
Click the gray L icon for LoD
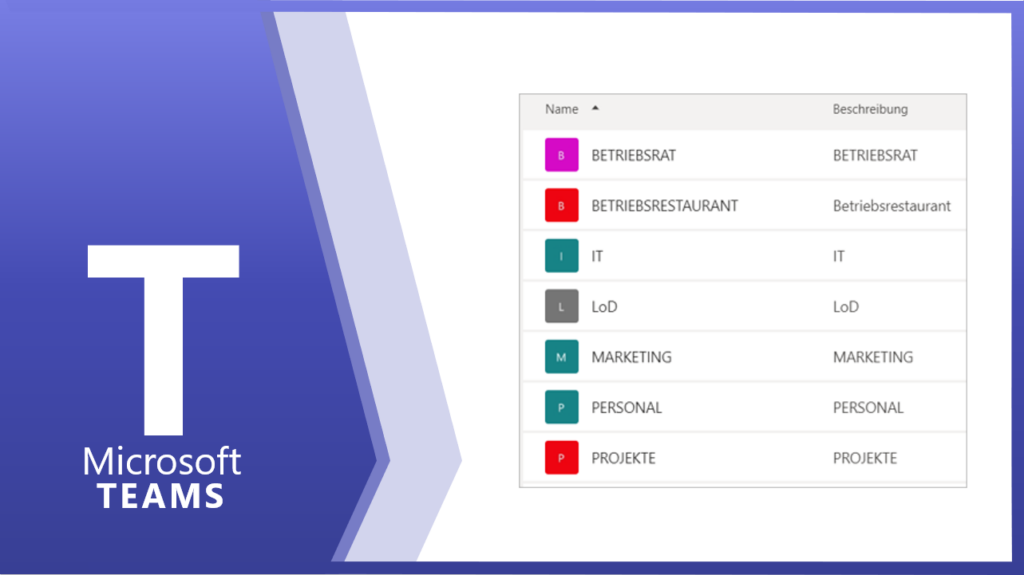(x=561, y=306)
